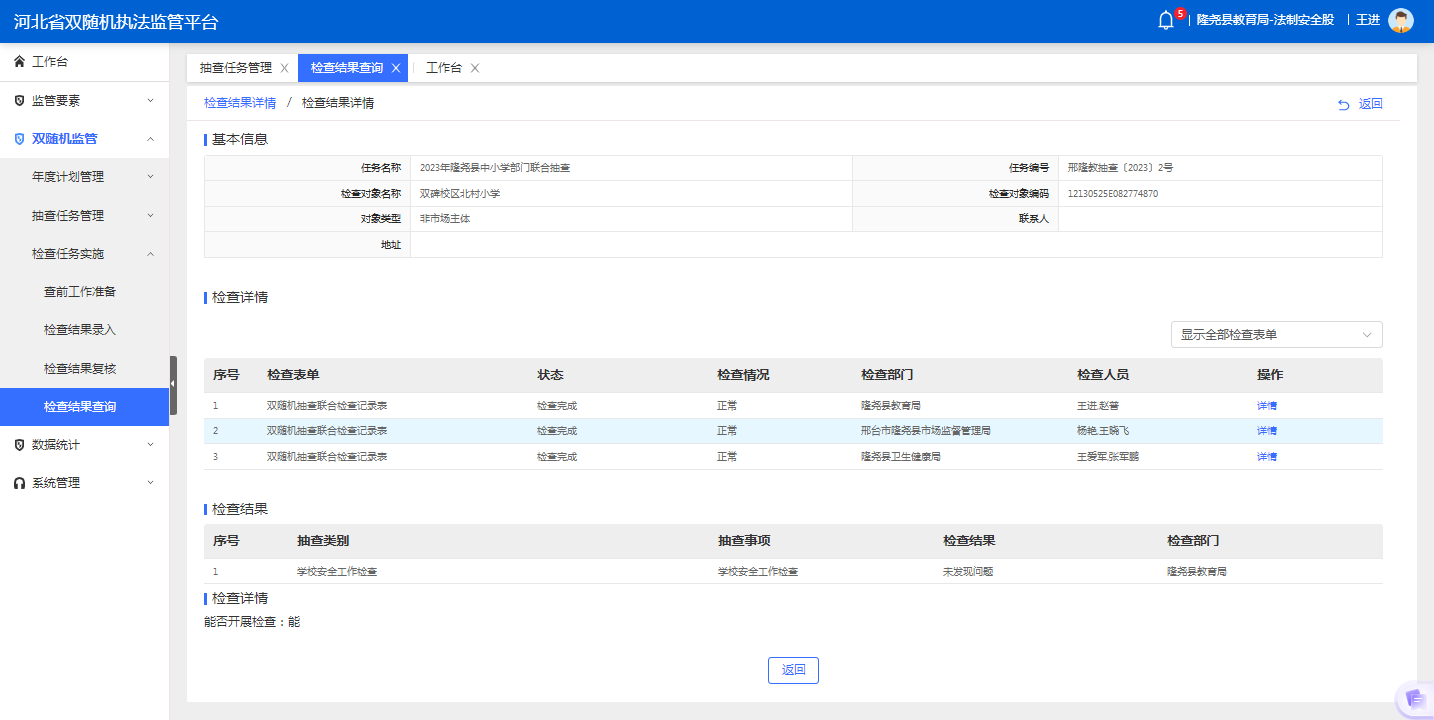Viewport: 1434px width, 720px height.
Task: Close the 工作台 tab
Action: 475,68
